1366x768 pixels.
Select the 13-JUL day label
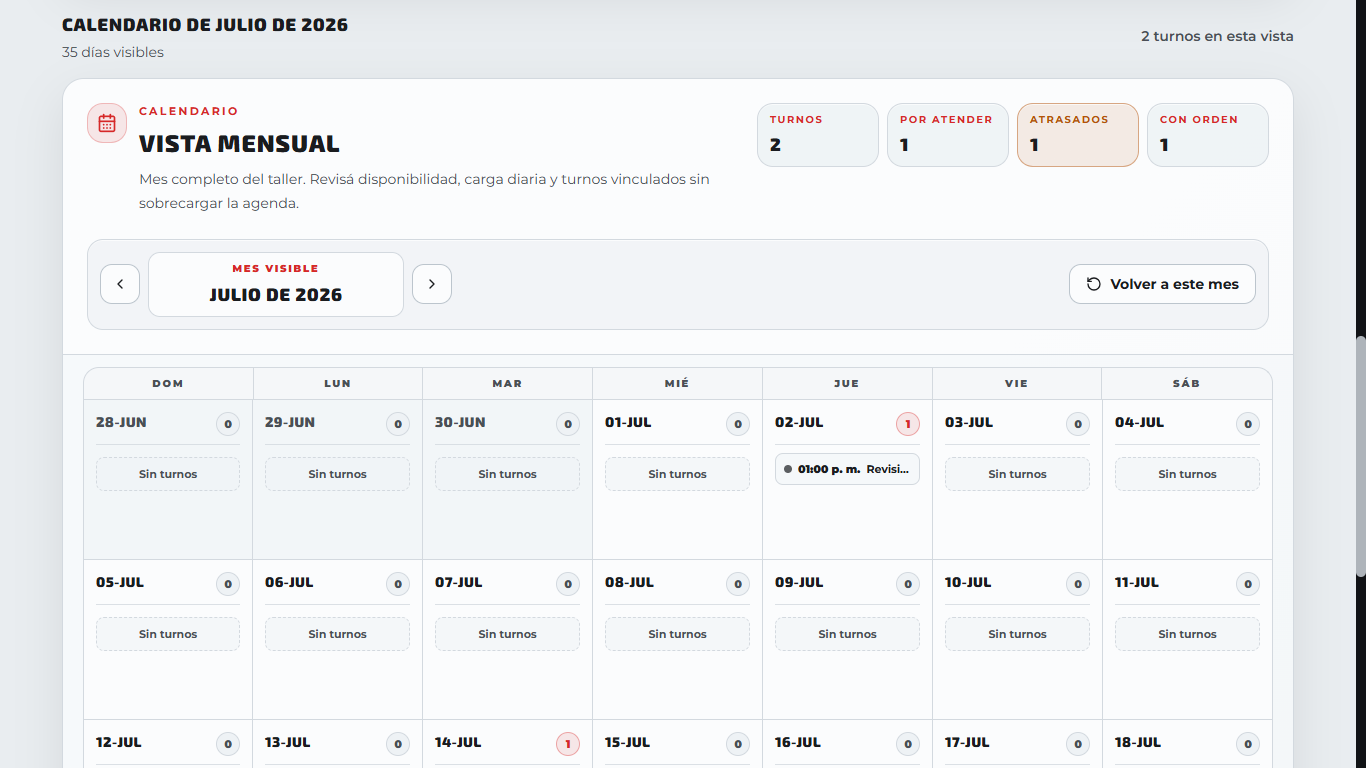(288, 742)
